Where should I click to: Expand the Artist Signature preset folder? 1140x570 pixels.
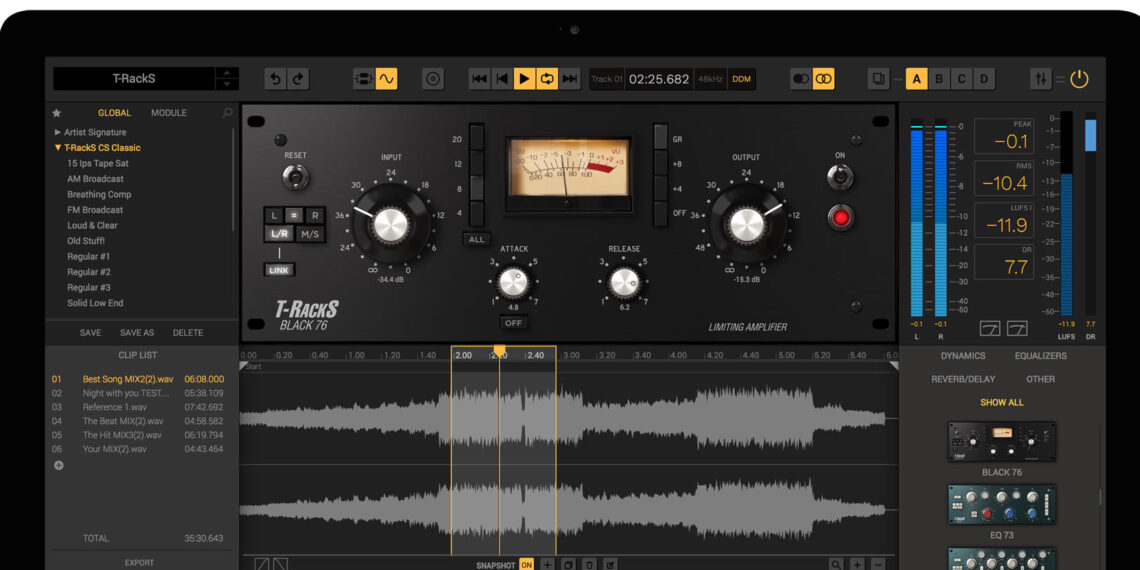(58, 132)
